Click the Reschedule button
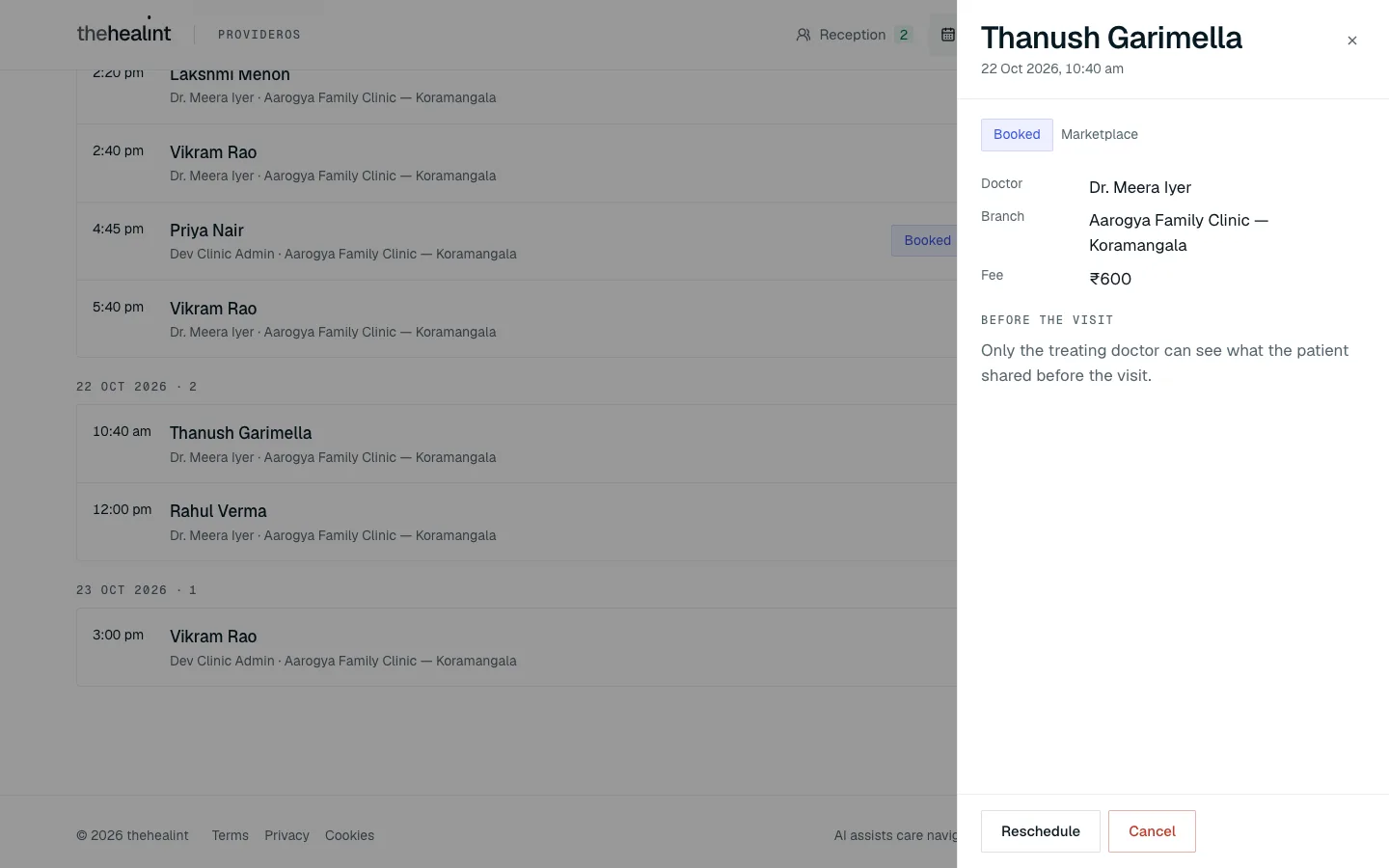Viewport: 1389px width, 868px height. pyautogui.click(x=1040, y=831)
